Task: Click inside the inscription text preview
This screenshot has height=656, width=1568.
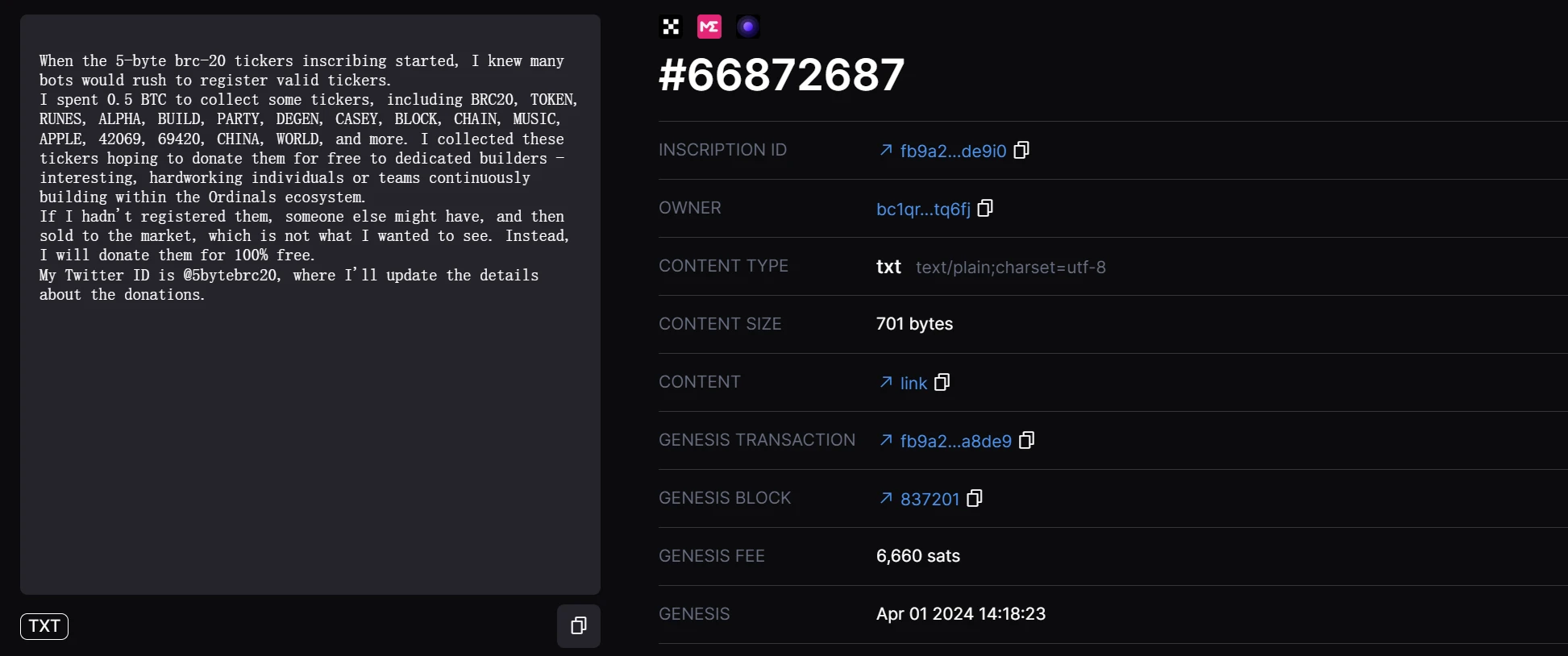Action: 310,403
